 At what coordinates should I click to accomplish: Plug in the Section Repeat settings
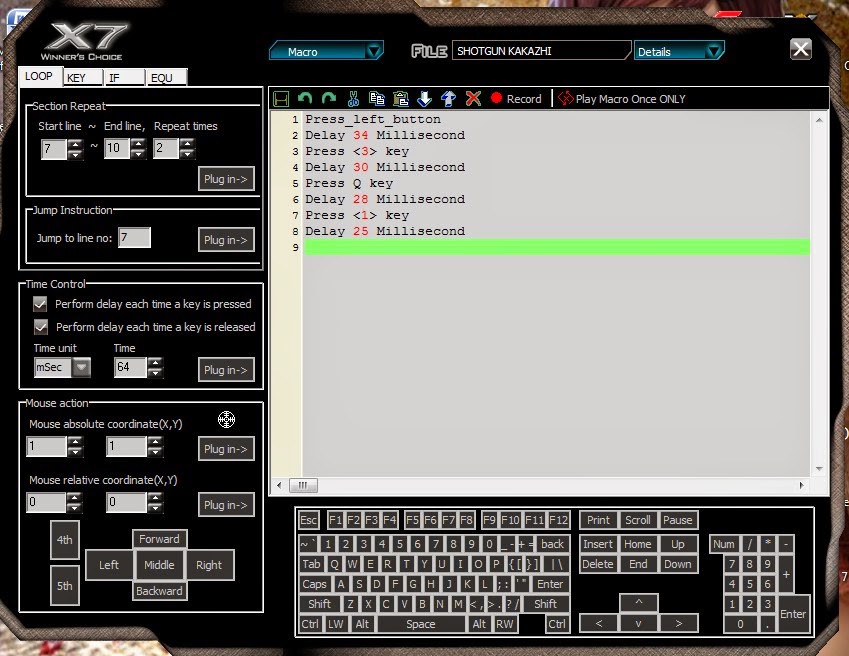(x=225, y=178)
